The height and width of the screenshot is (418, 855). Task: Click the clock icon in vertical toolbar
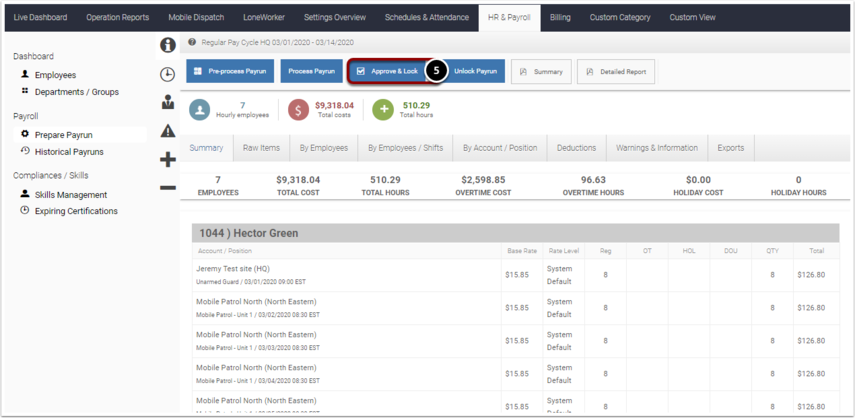[167, 75]
